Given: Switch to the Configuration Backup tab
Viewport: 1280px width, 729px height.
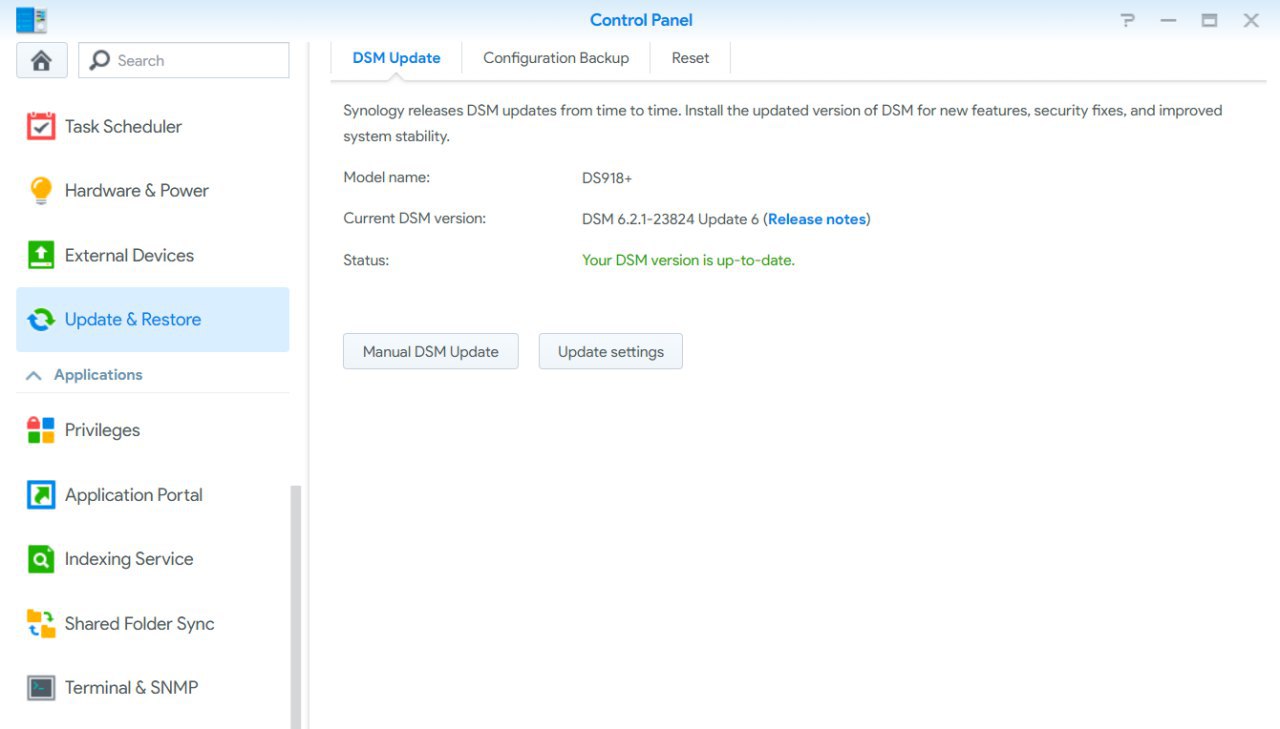Looking at the screenshot, I should [556, 58].
